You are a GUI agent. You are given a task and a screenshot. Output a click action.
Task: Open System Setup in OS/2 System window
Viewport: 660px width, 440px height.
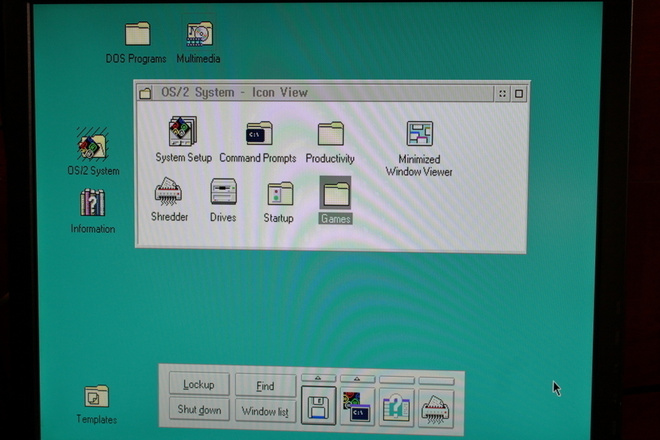click(x=183, y=131)
